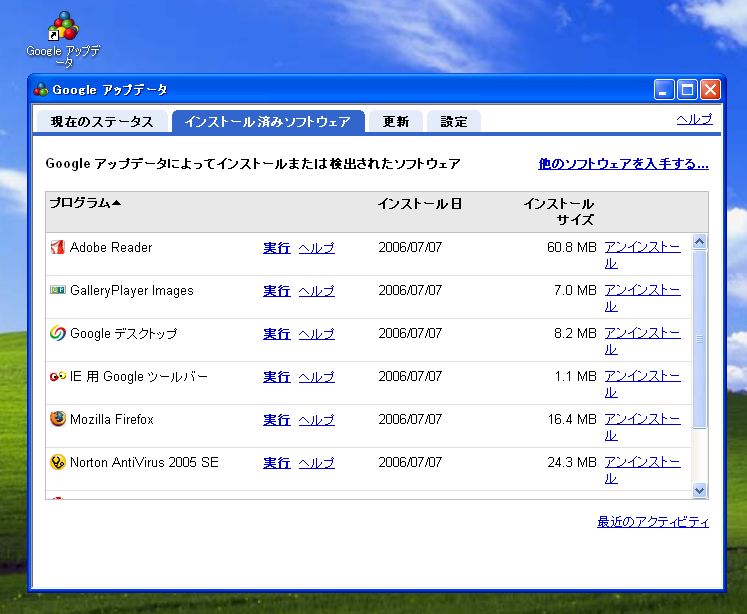
Task: Click the 7.0 MB size value
Action: click(x=575, y=290)
